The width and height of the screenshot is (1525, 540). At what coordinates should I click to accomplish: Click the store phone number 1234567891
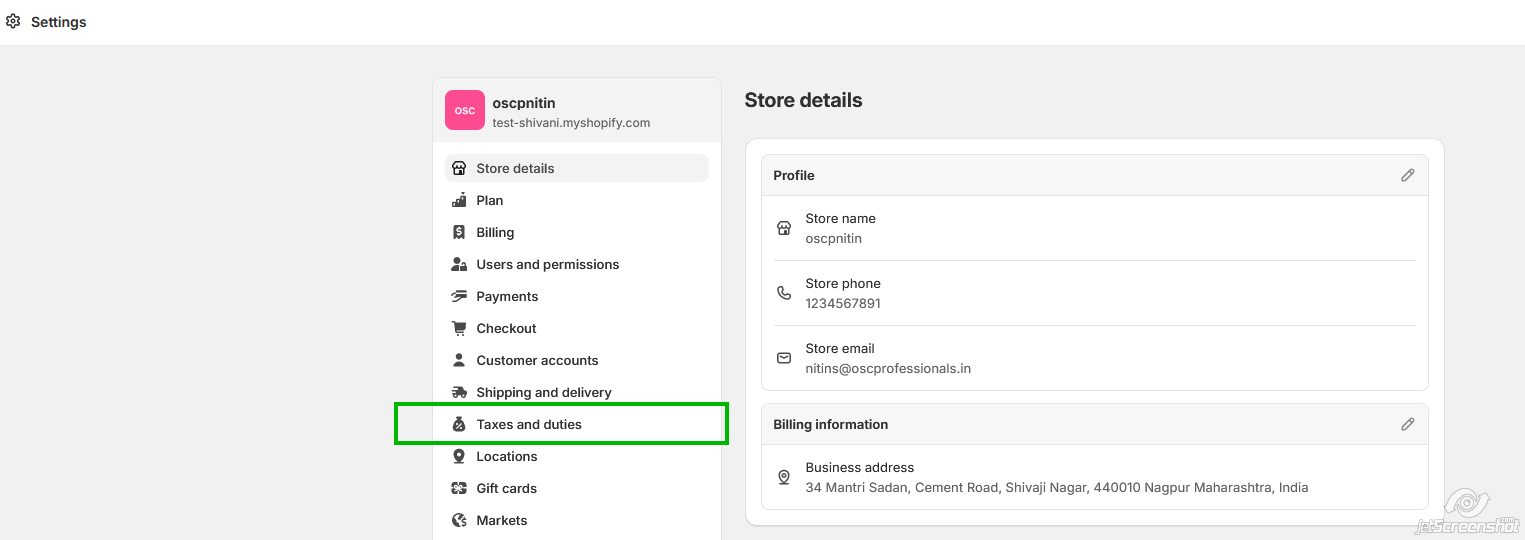point(842,303)
